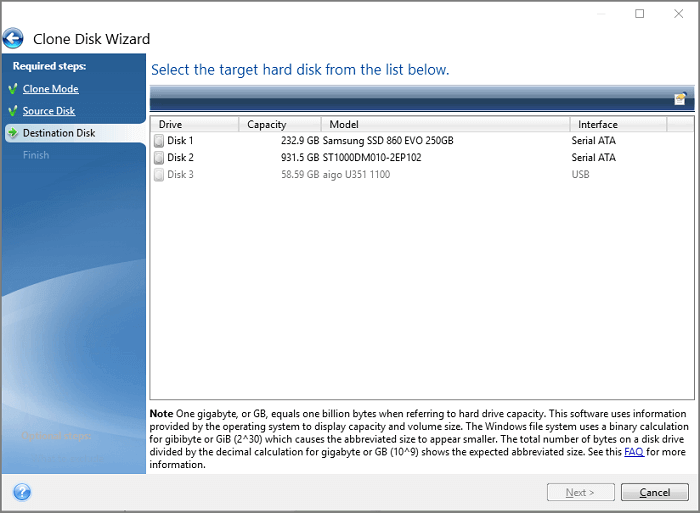This screenshot has height=513, width=700.
Task: Click USB interface for Disk 3
Action: [x=580, y=175]
